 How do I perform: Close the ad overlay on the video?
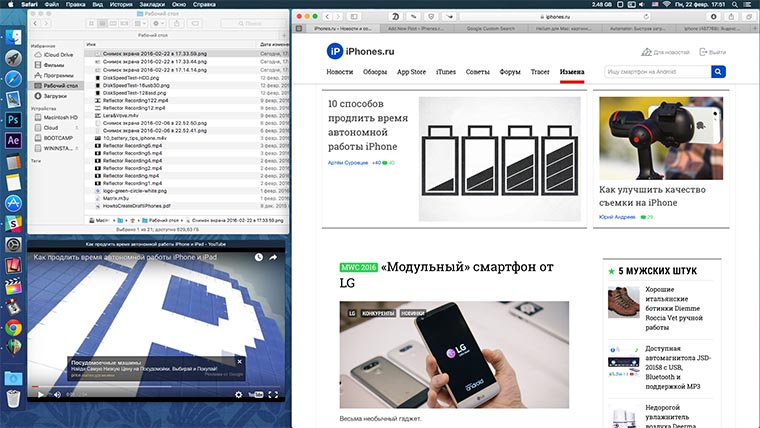coord(239,362)
